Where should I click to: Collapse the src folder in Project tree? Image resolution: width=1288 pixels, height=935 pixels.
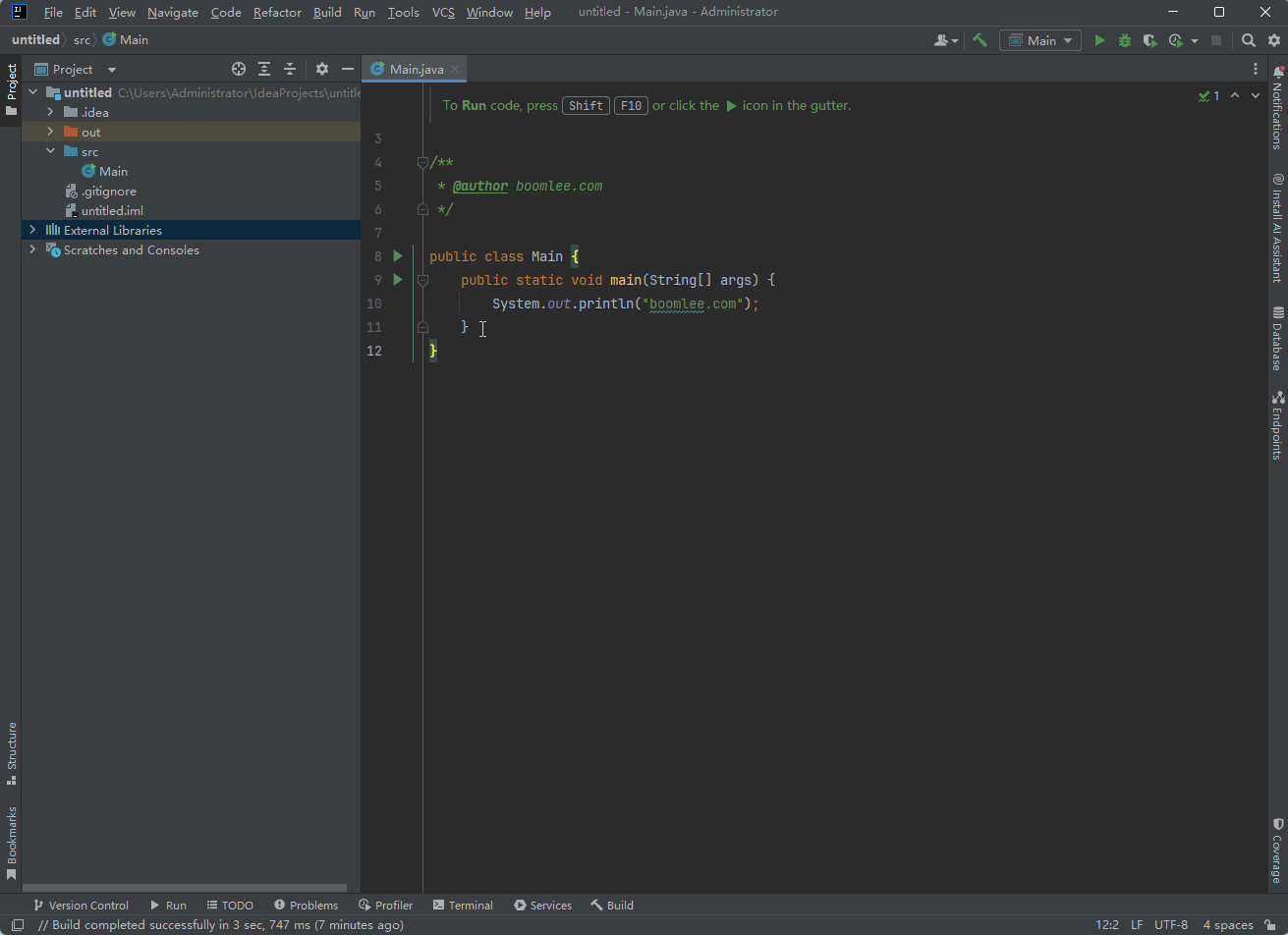click(x=50, y=151)
